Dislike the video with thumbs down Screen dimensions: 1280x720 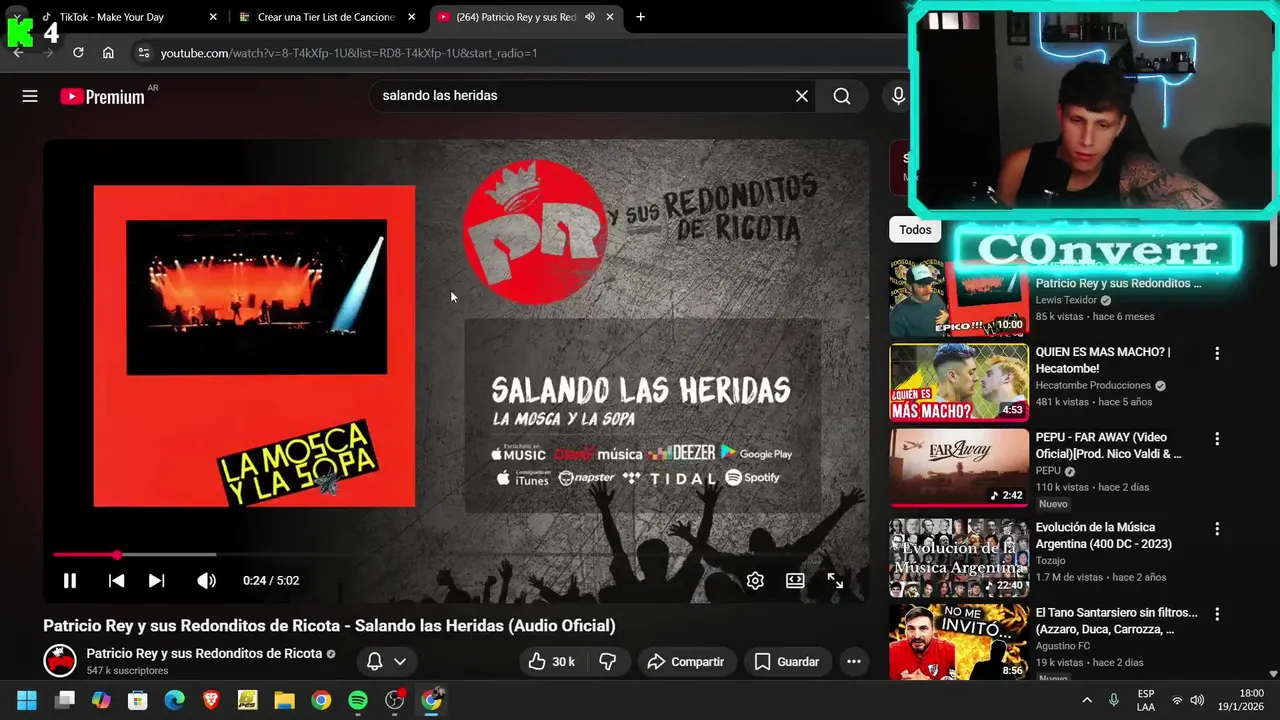607,661
